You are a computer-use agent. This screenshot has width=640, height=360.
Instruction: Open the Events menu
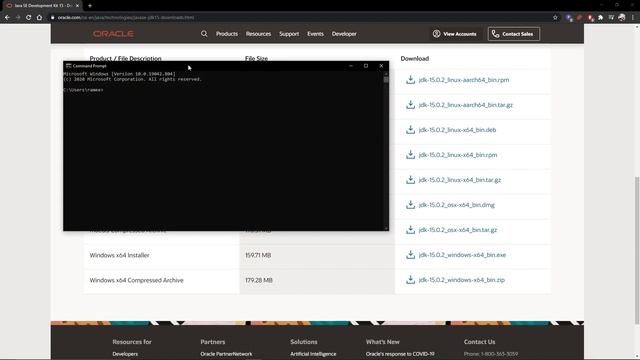(x=315, y=34)
